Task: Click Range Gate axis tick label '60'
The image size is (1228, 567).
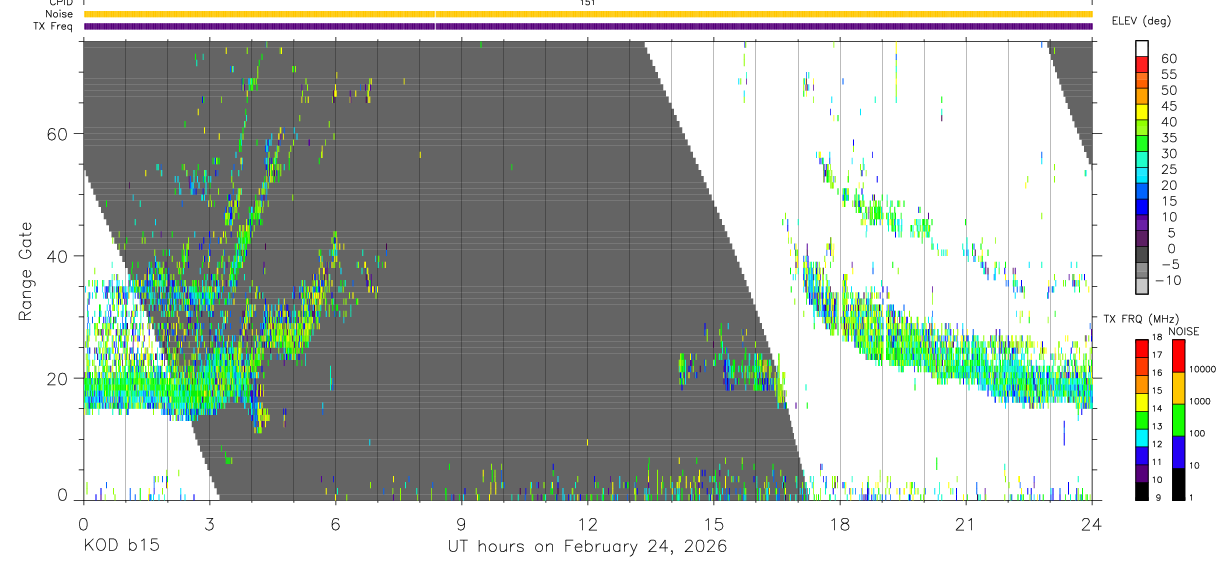Action: (x=58, y=134)
